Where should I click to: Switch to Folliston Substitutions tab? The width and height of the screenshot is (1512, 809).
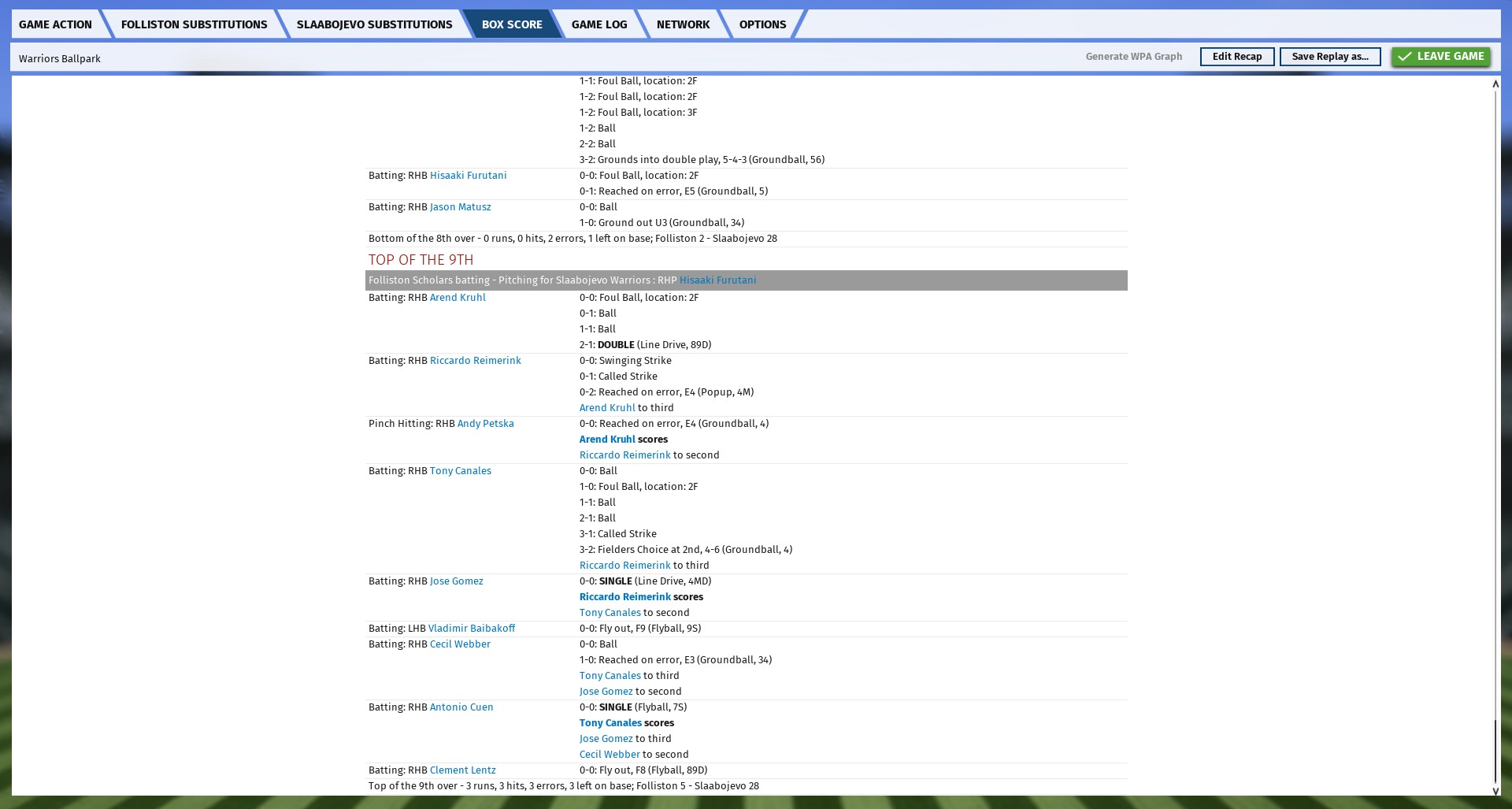click(x=194, y=24)
